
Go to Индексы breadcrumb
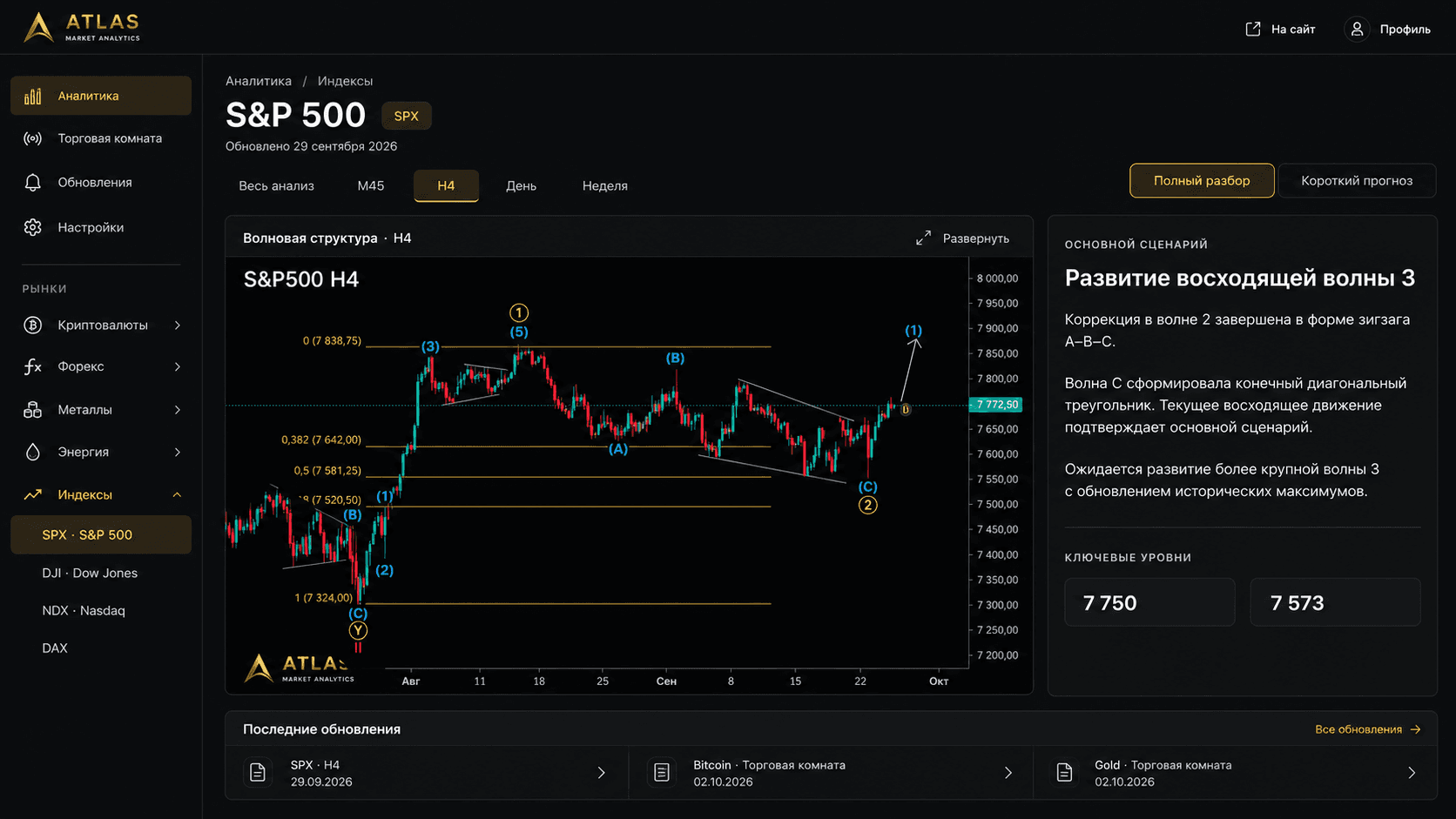(345, 81)
